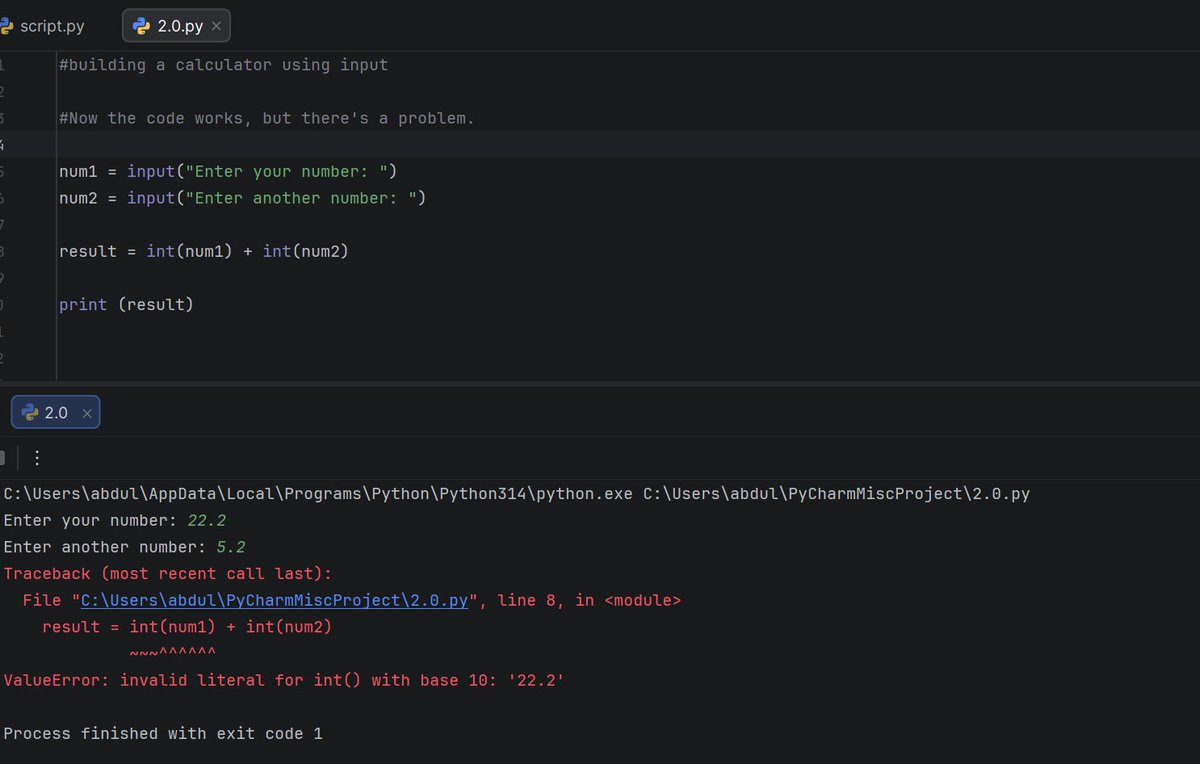Click the Python icon on the 2.0 run tab
This screenshot has height=764, width=1200.
29,412
